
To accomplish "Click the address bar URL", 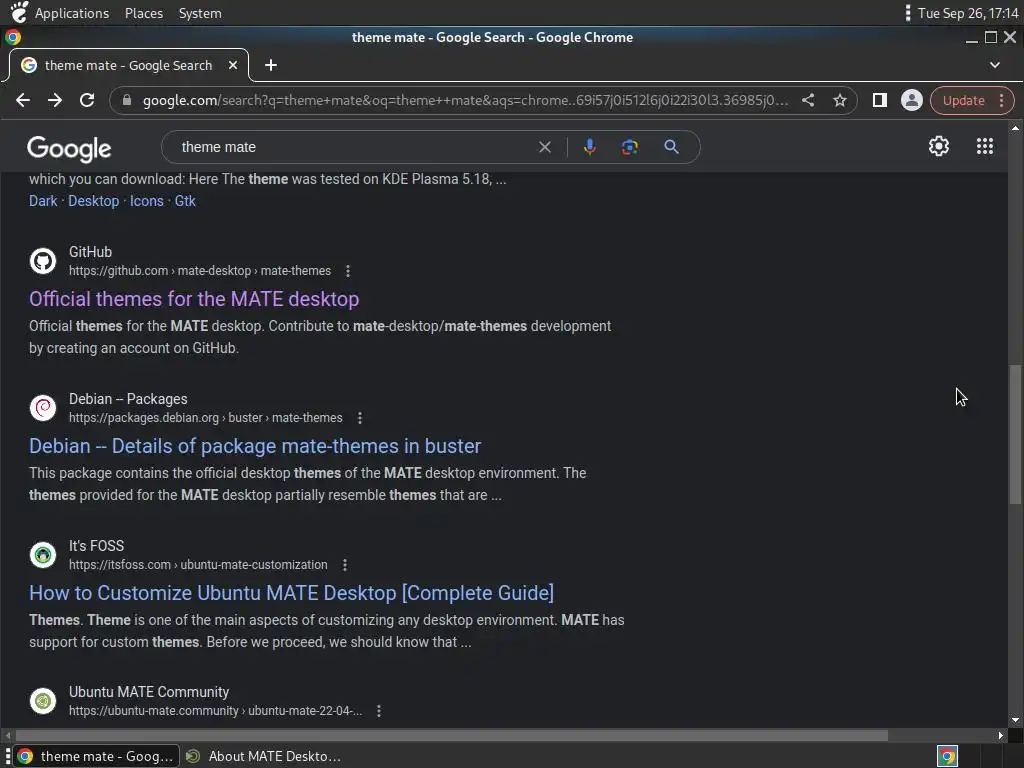I will pos(465,100).
